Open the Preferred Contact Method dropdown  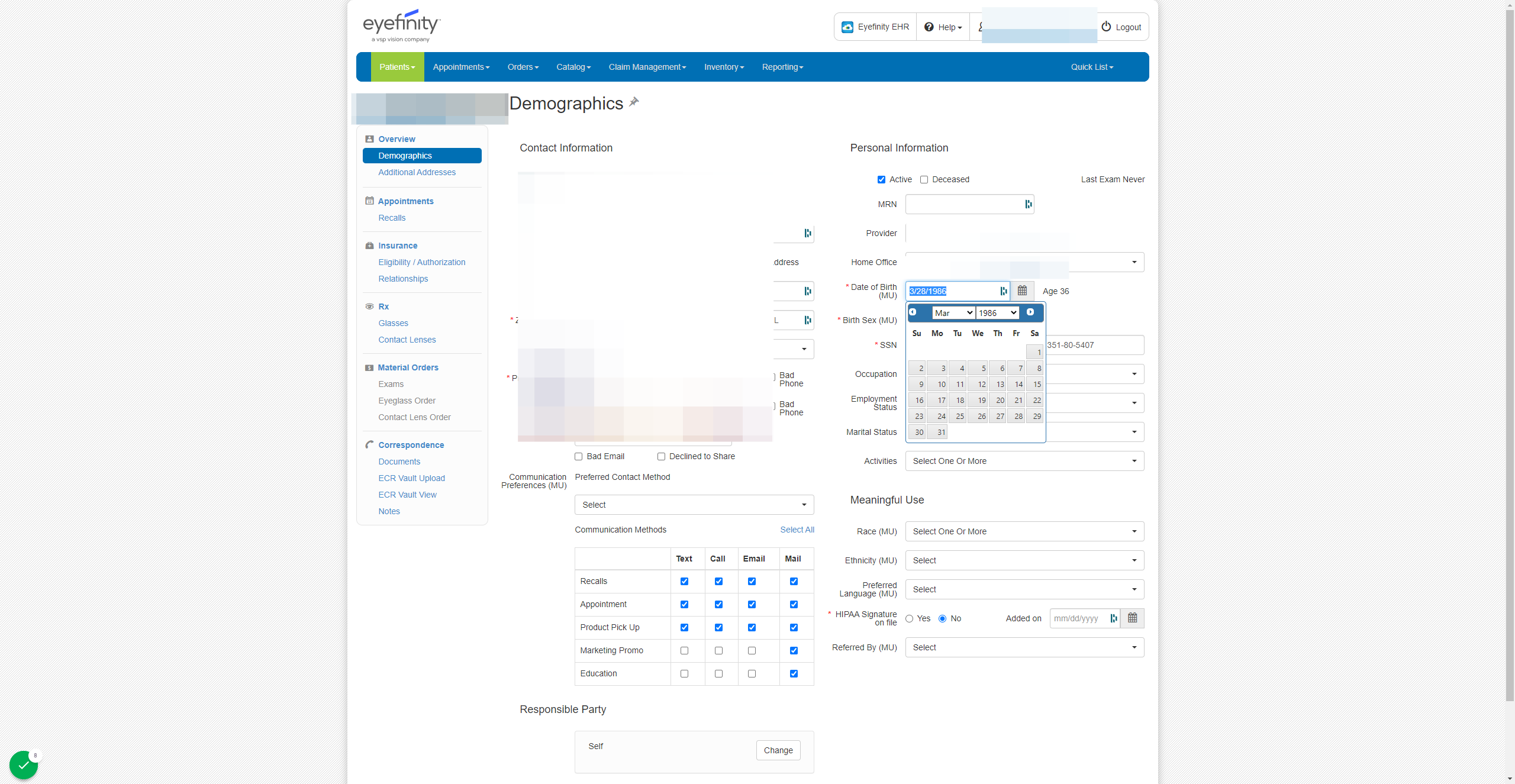coord(694,505)
